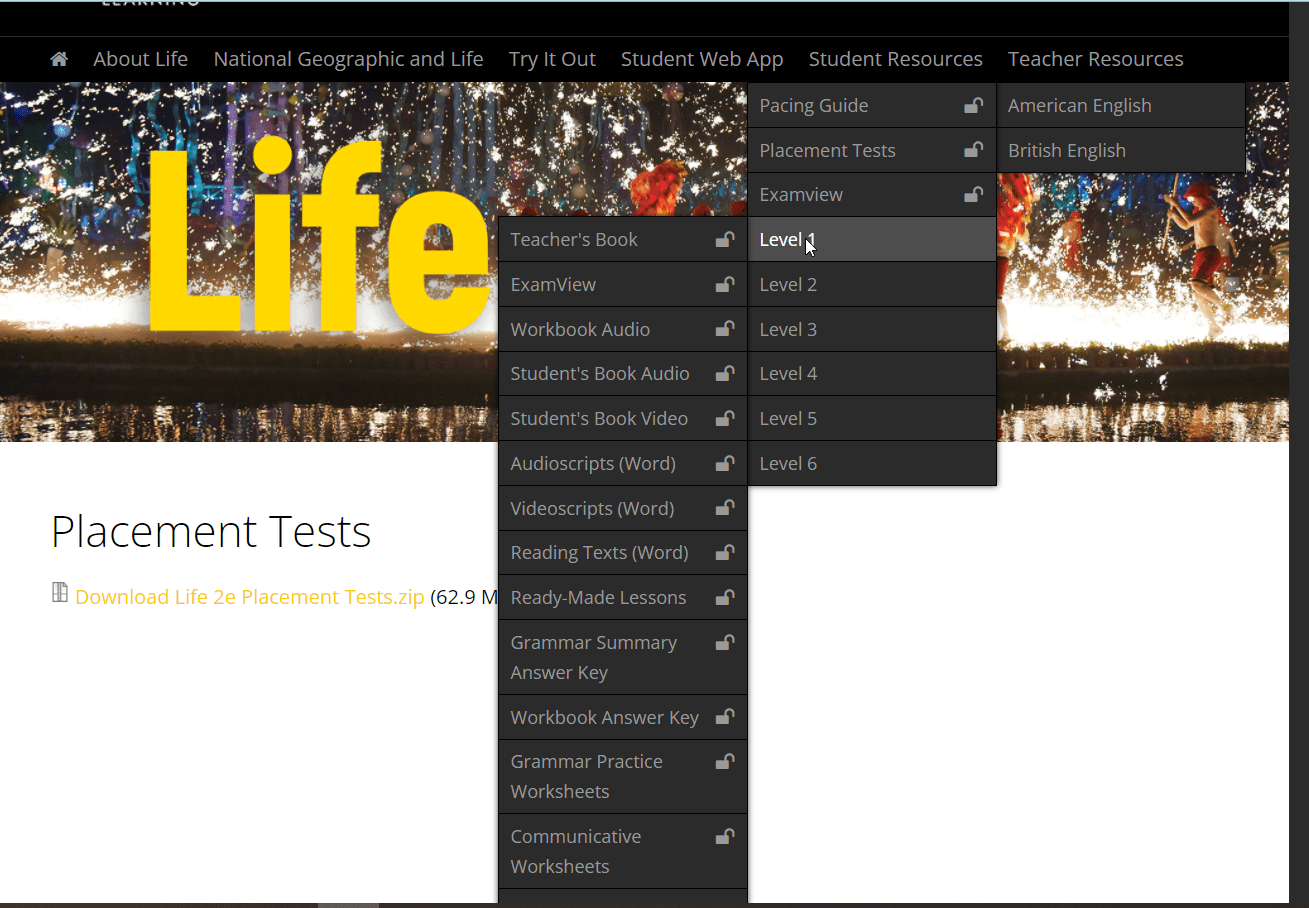Click the home icon in the navigation bar
Image resolution: width=1309 pixels, height=908 pixels.
coord(58,59)
